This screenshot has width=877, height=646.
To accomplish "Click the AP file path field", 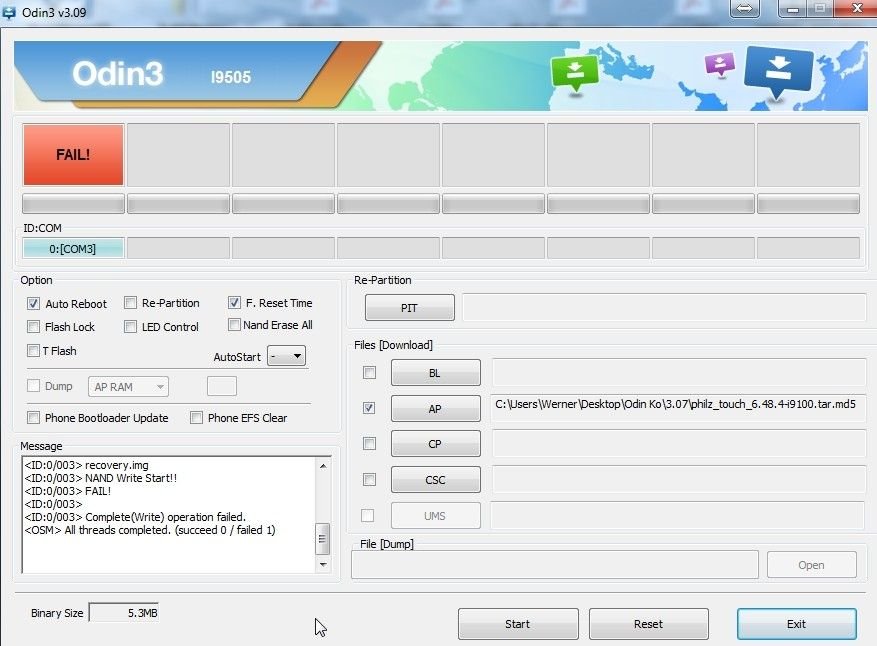I will click(678, 408).
